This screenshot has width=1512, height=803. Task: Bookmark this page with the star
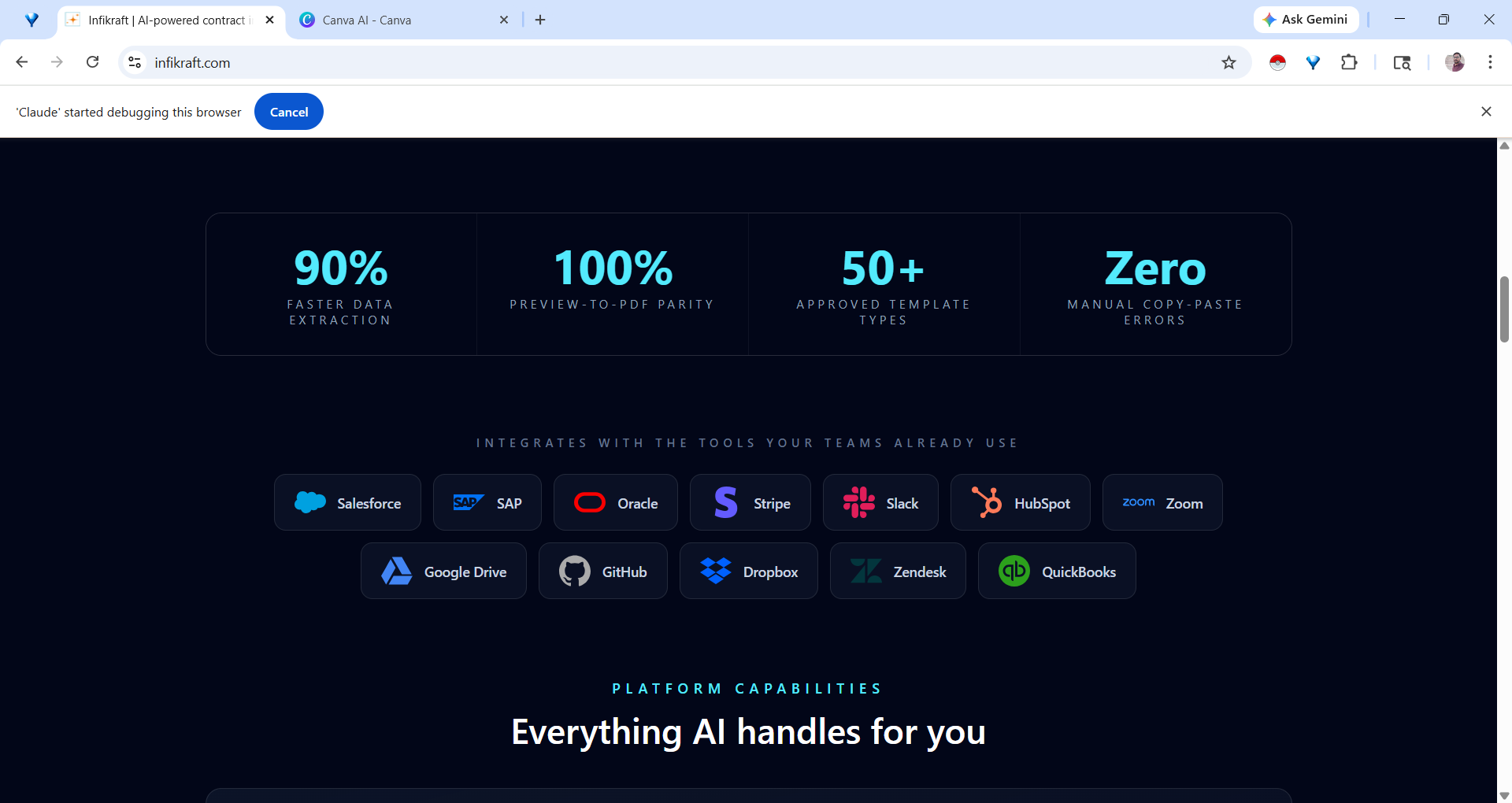1228,62
